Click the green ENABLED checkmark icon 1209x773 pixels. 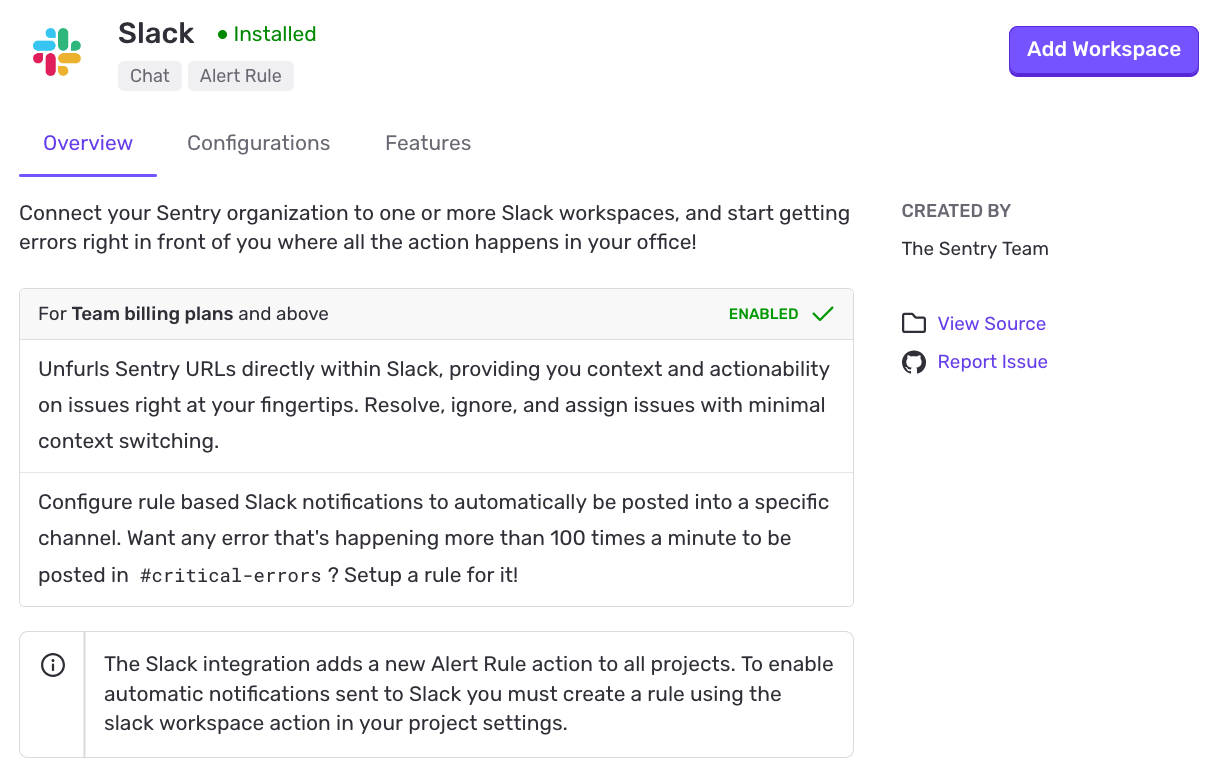823,314
